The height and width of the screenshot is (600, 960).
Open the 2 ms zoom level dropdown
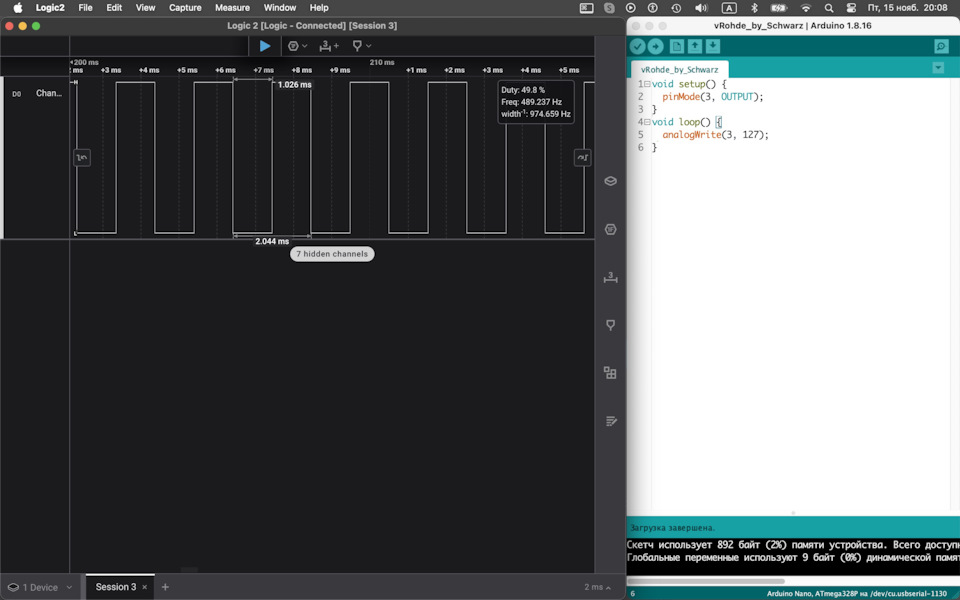pyautogui.click(x=598, y=587)
